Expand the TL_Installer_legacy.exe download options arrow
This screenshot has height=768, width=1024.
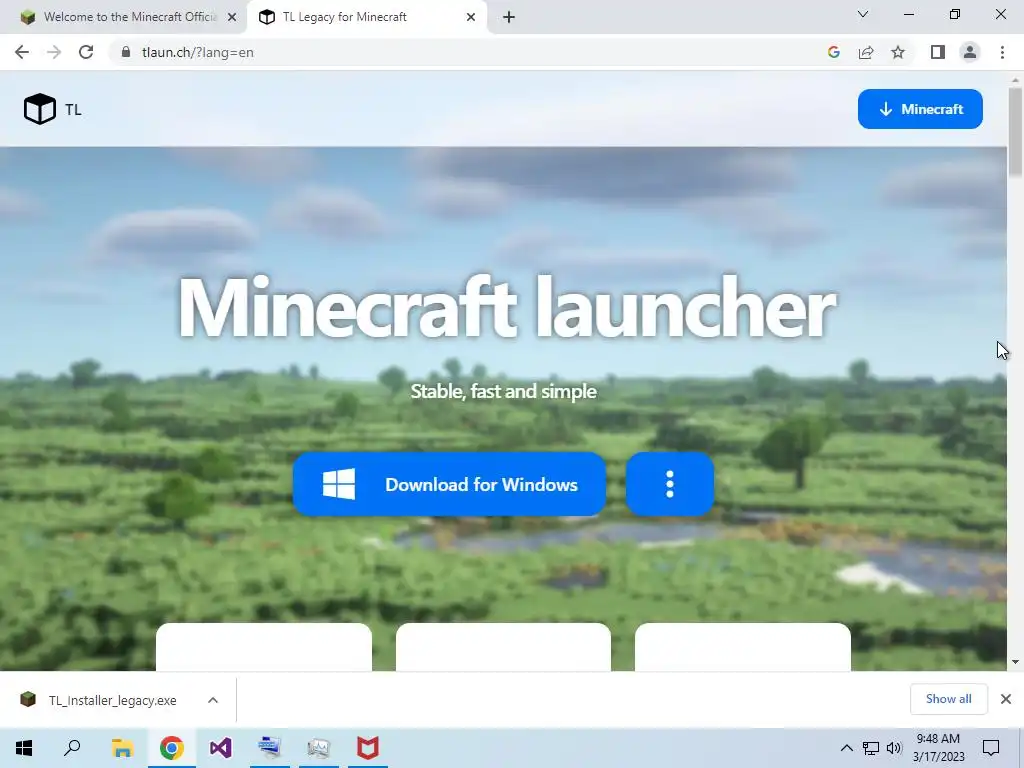[213, 700]
